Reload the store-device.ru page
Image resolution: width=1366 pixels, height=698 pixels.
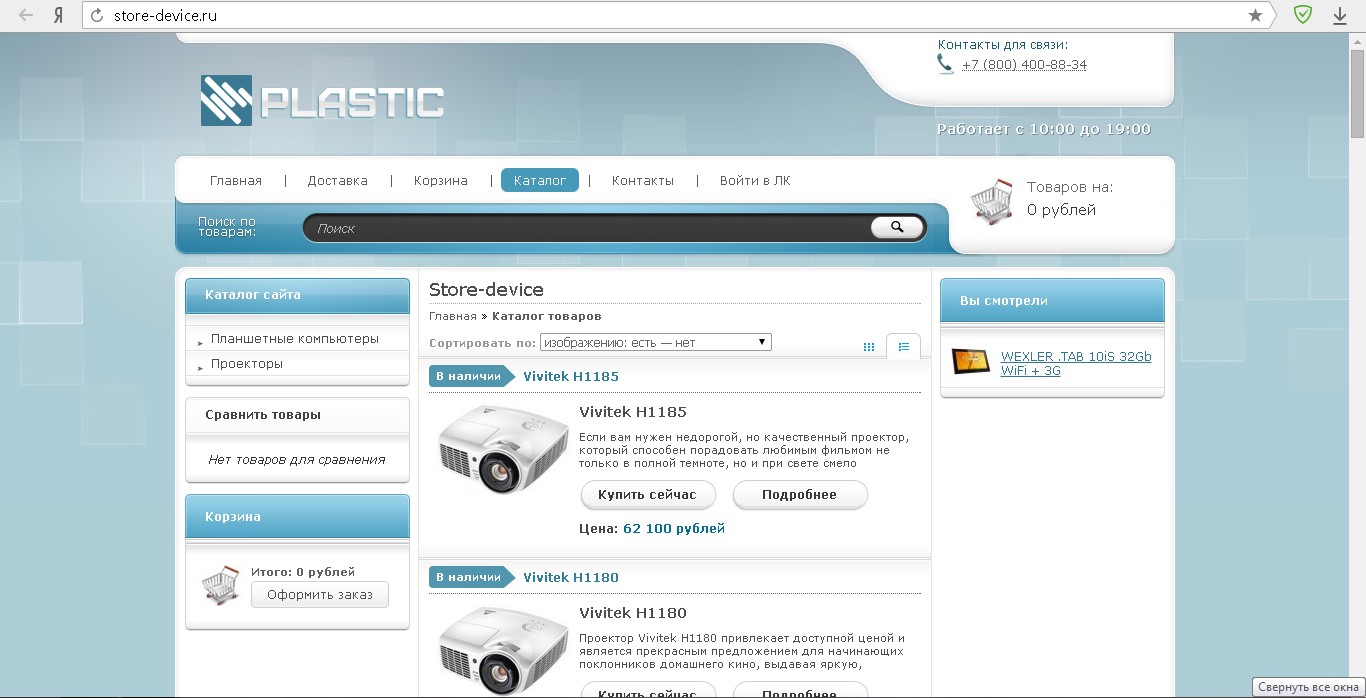click(x=97, y=15)
